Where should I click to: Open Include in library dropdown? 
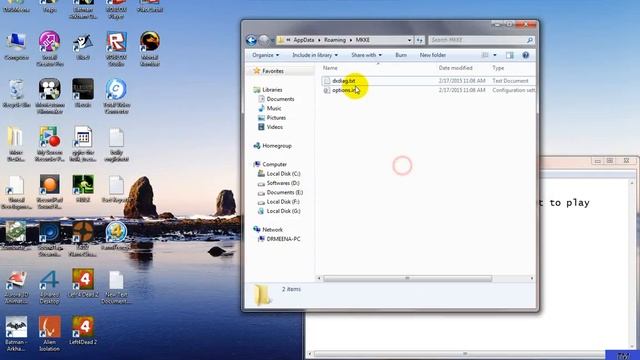click(x=315, y=55)
